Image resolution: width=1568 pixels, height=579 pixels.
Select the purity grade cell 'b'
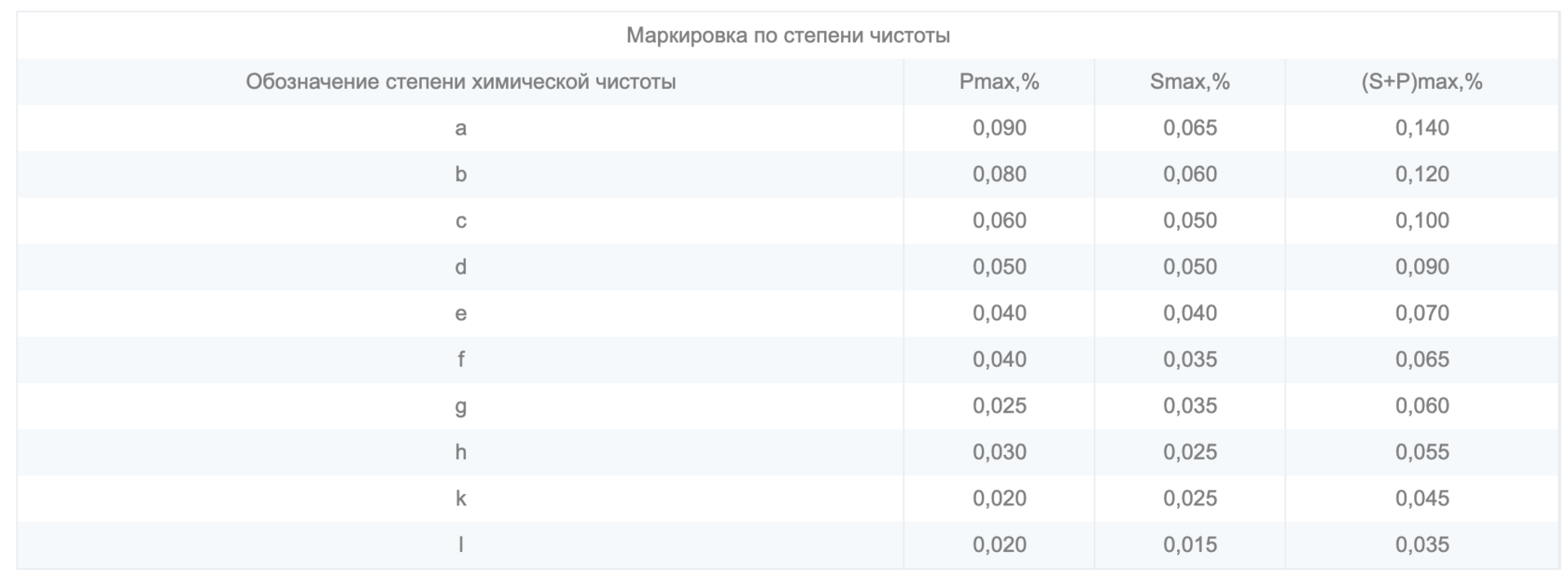pos(460,174)
